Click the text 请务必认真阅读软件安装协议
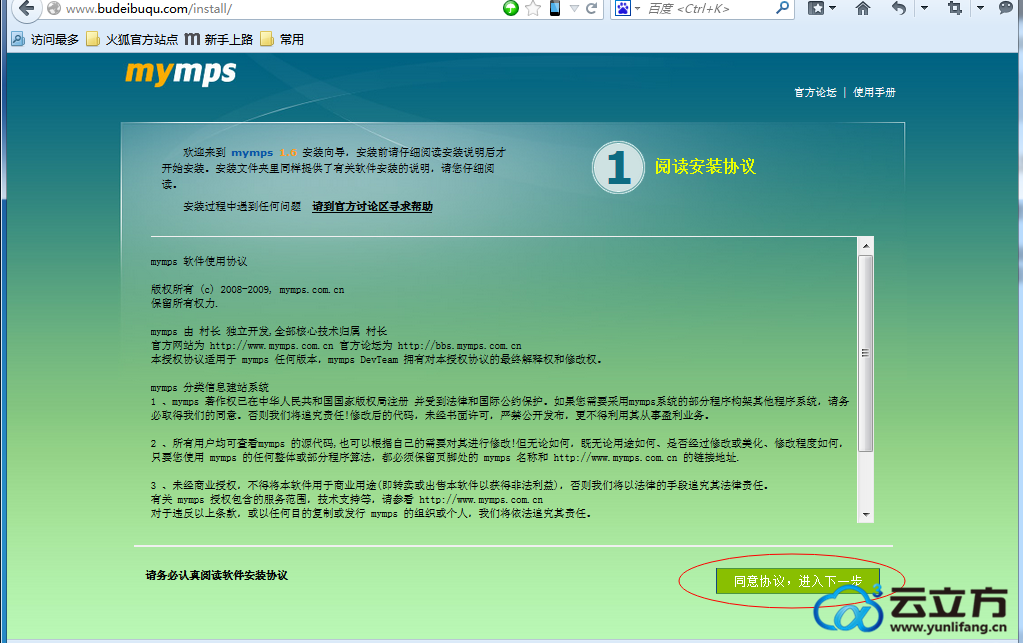This screenshot has height=643, width=1023. [217, 575]
